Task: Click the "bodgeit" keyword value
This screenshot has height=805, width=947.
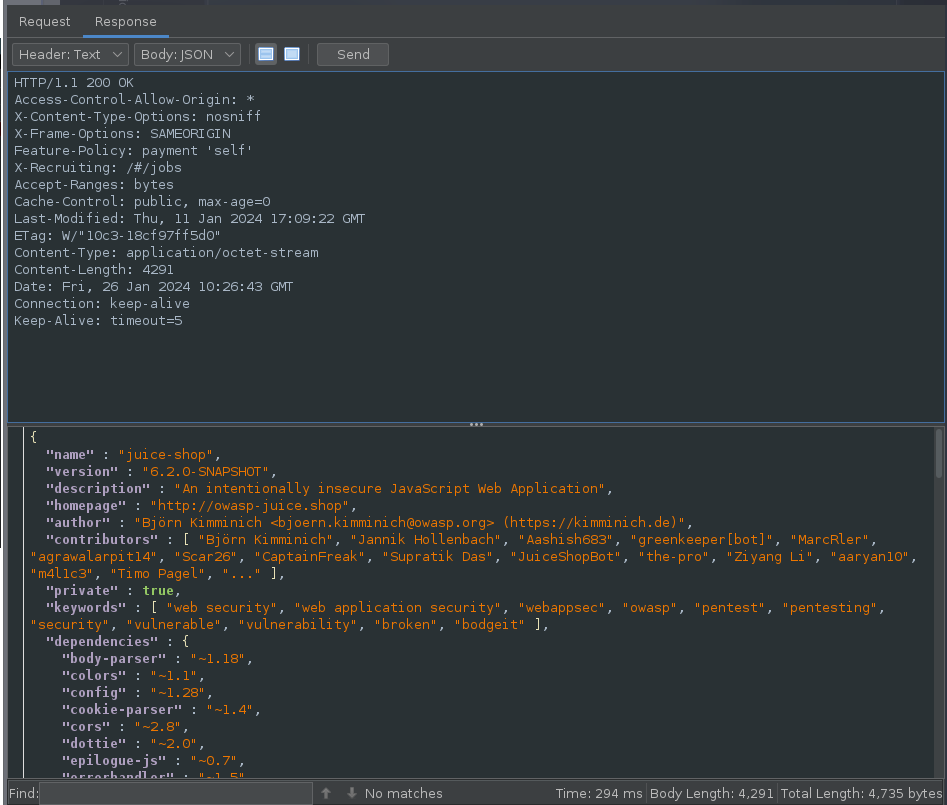Action: tap(490, 624)
